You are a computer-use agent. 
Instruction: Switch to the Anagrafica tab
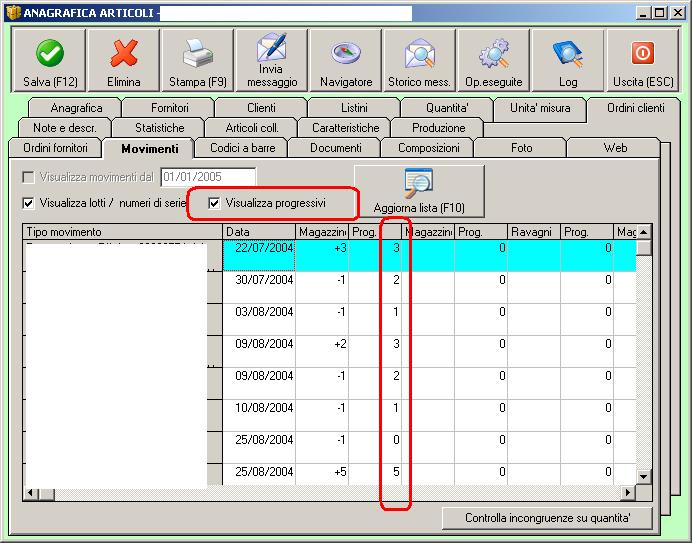click(76, 108)
